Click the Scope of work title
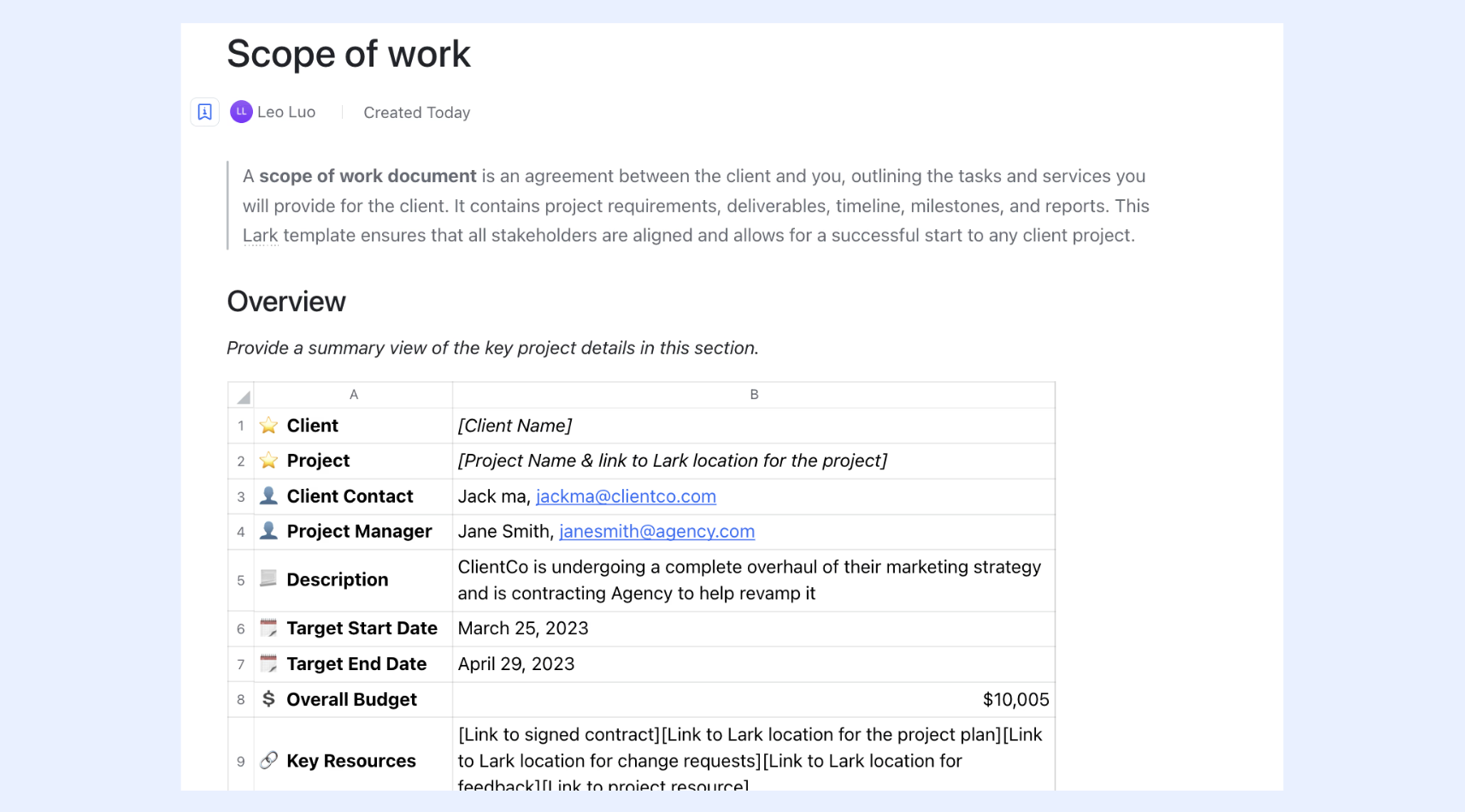The image size is (1465, 812). click(x=349, y=54)
